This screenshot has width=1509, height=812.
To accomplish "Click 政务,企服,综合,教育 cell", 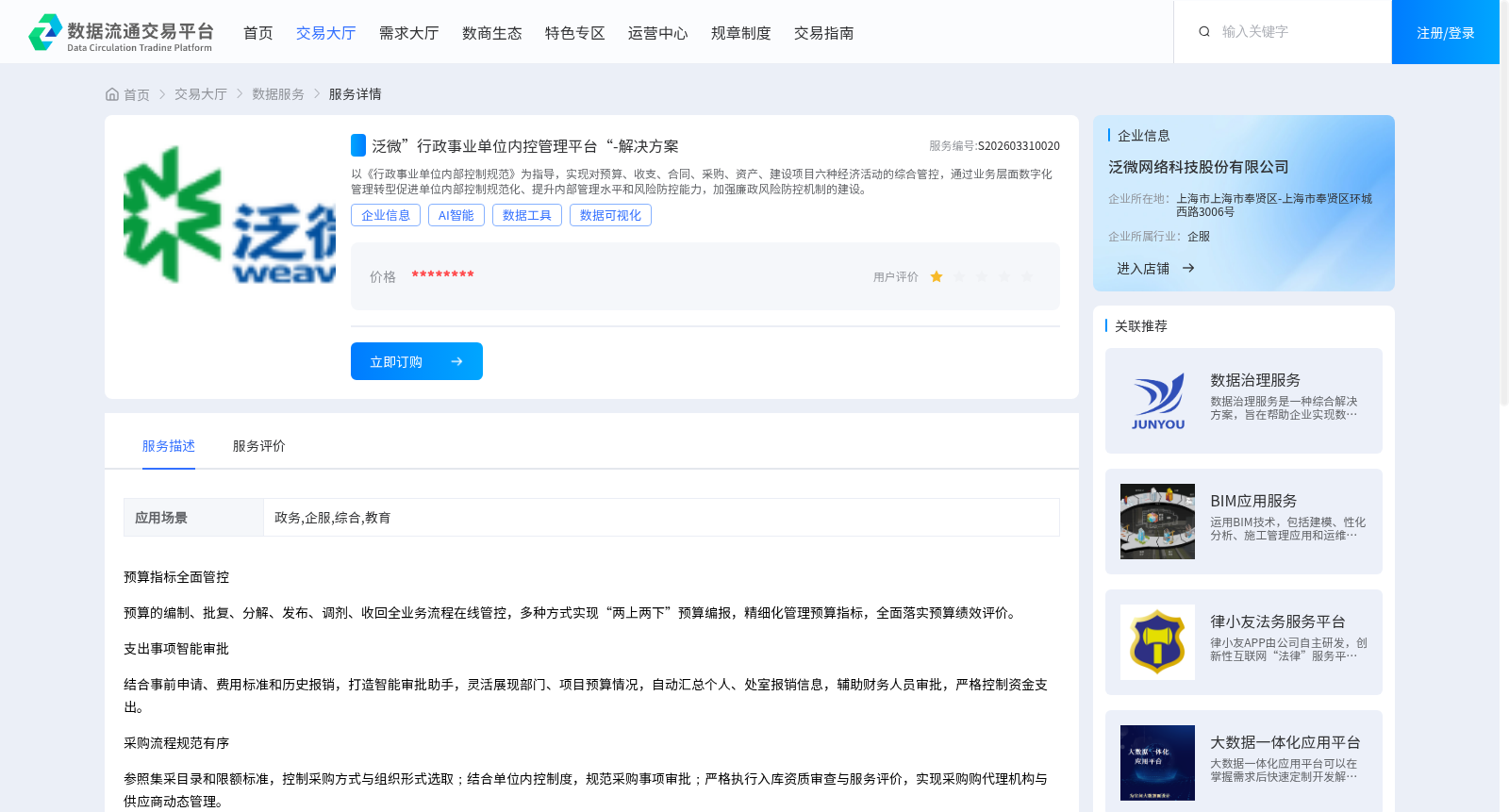I will 661,518.
